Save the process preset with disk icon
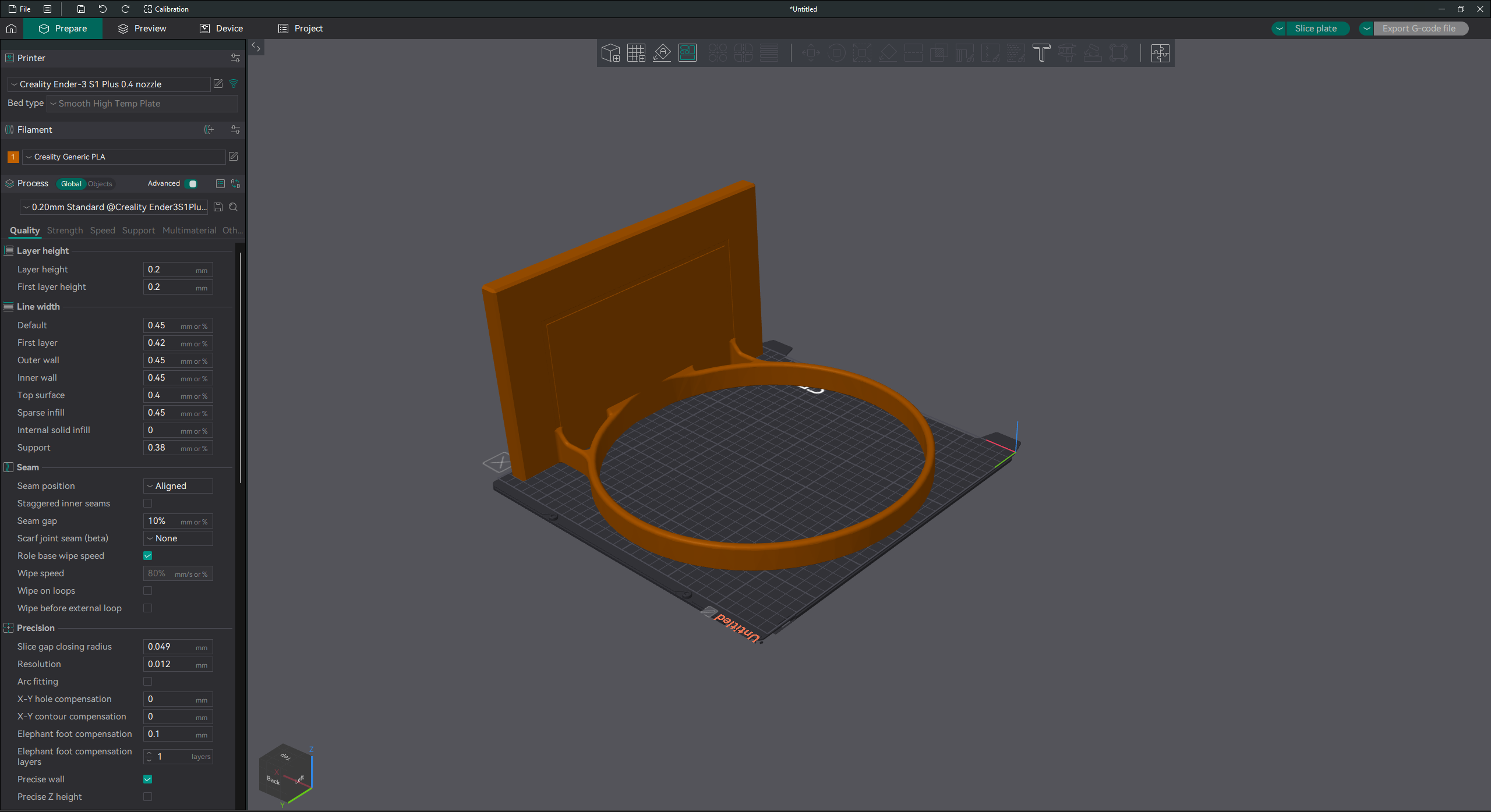 (x=218, y=207)
